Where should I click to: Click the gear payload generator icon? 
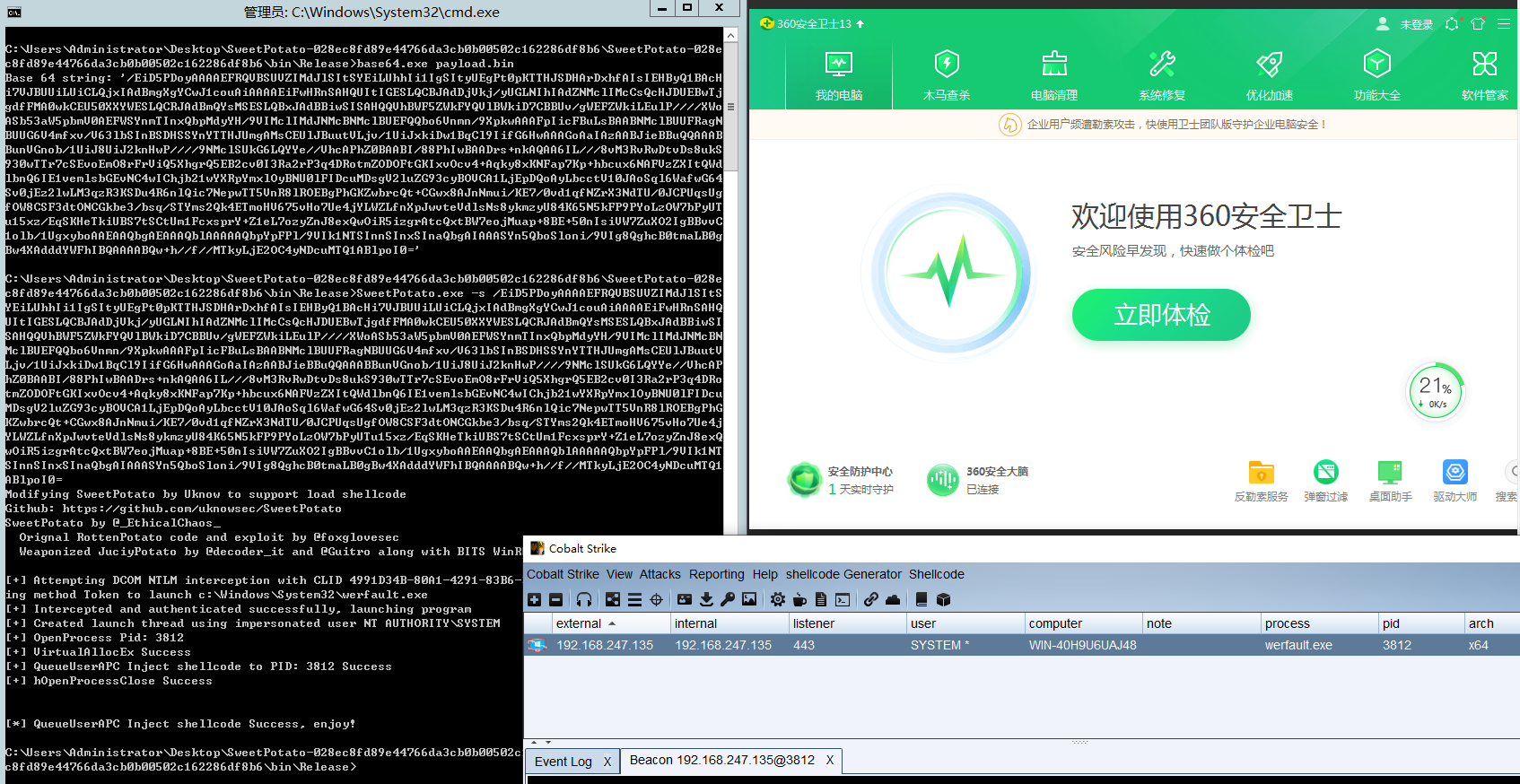(x=778, y=599)
